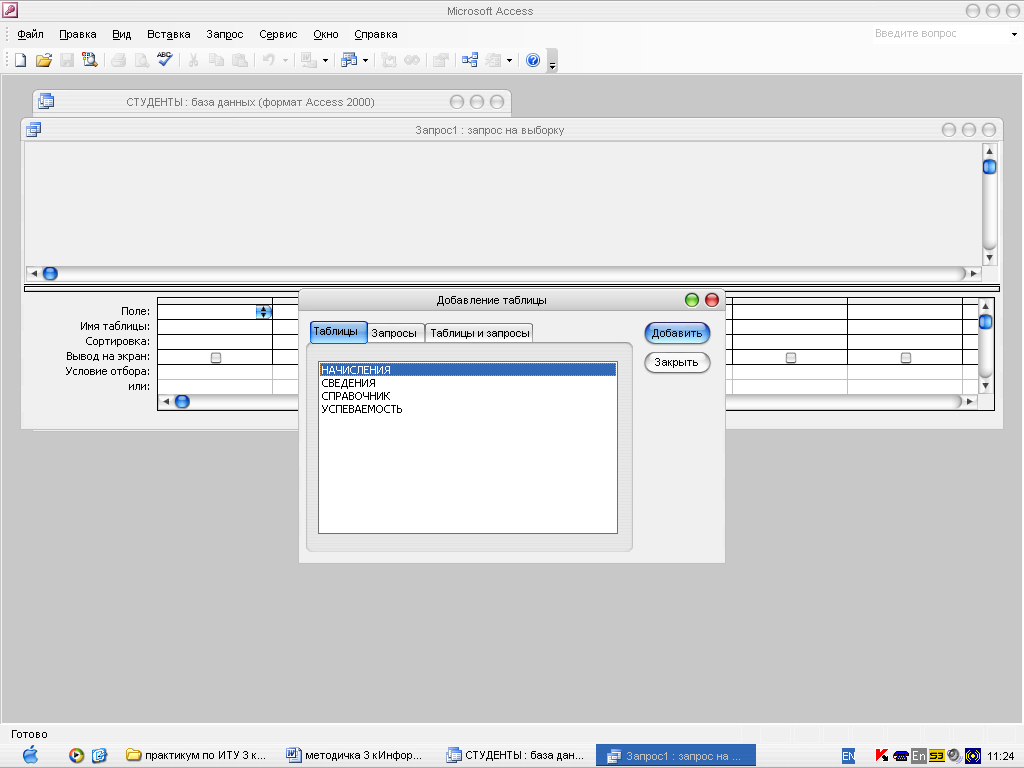Image resolution: width=1024 pixels, height=768 pixels.
Task: Switch to the 'Таблицы и запросы' tab
Action: pyautogui.click(x=479, y=333)
